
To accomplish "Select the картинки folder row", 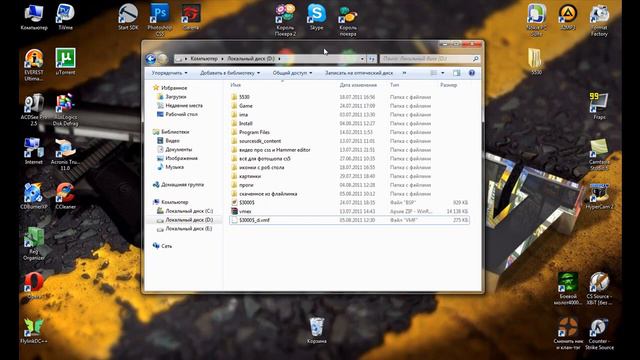I will [x=349, y=176].
